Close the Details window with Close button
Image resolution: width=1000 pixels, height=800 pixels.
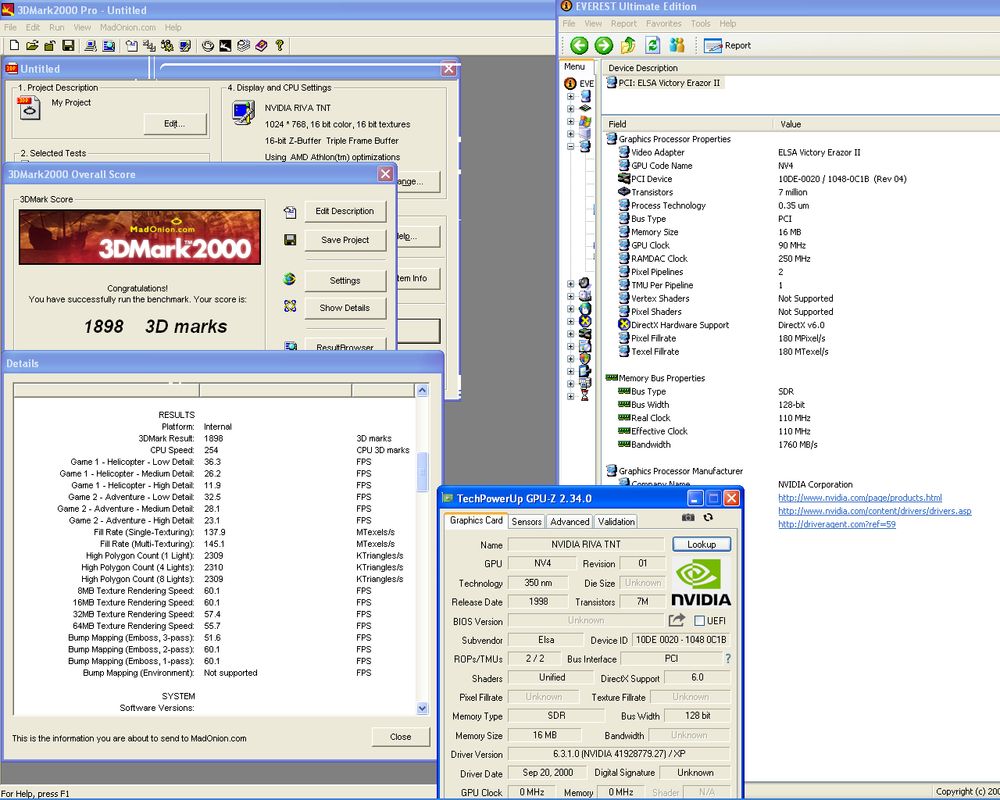[401, 736]
